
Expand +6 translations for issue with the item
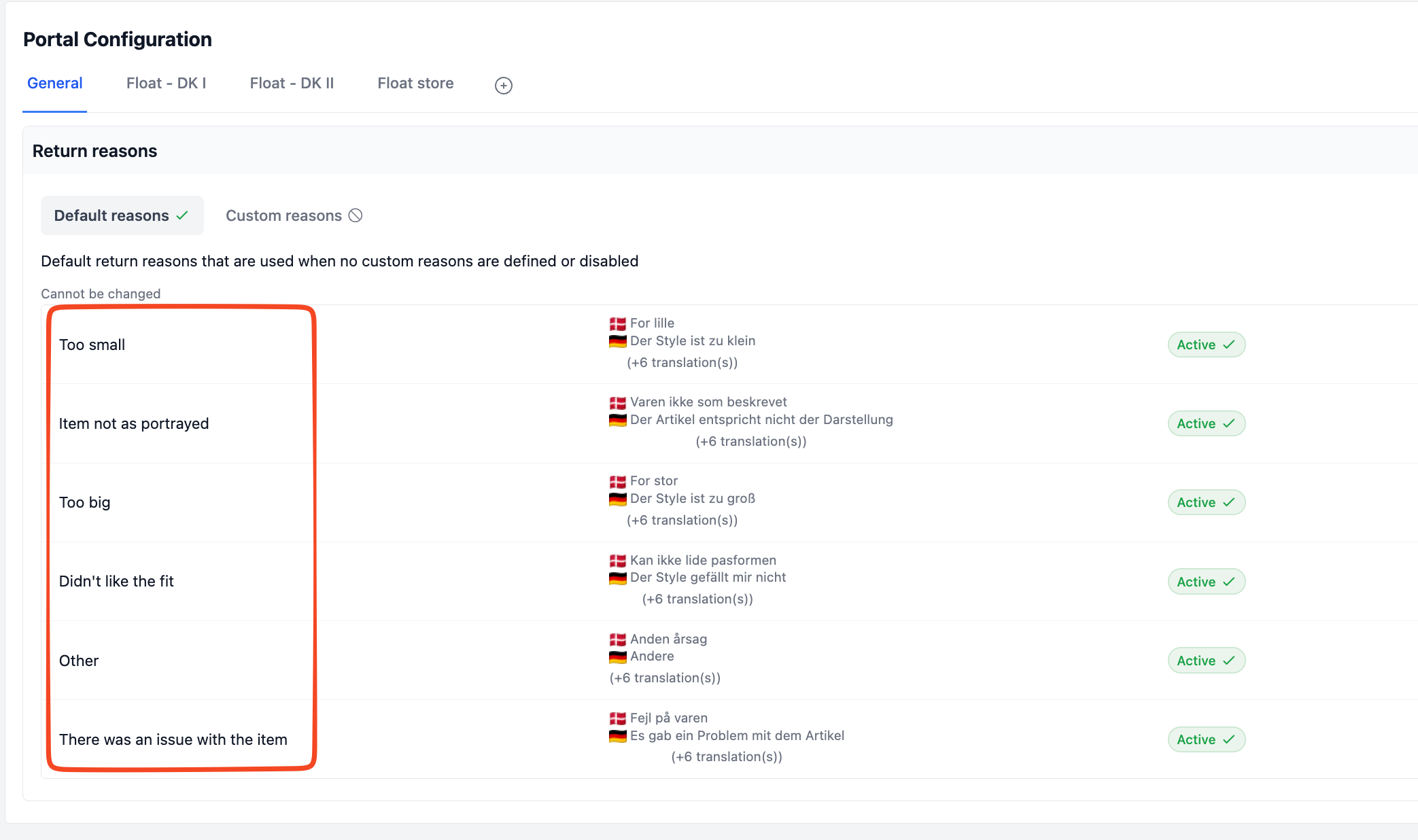[727, 756]
